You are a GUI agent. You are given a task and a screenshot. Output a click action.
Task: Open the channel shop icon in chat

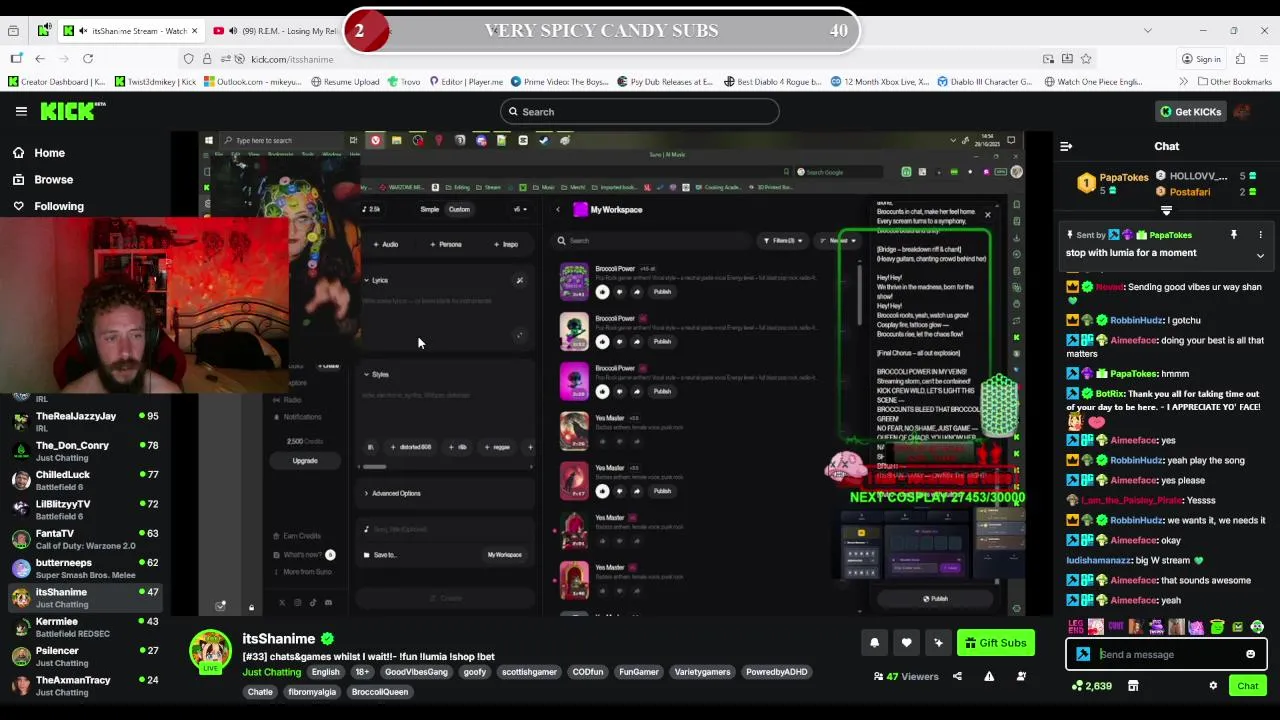click(1133, 686)
